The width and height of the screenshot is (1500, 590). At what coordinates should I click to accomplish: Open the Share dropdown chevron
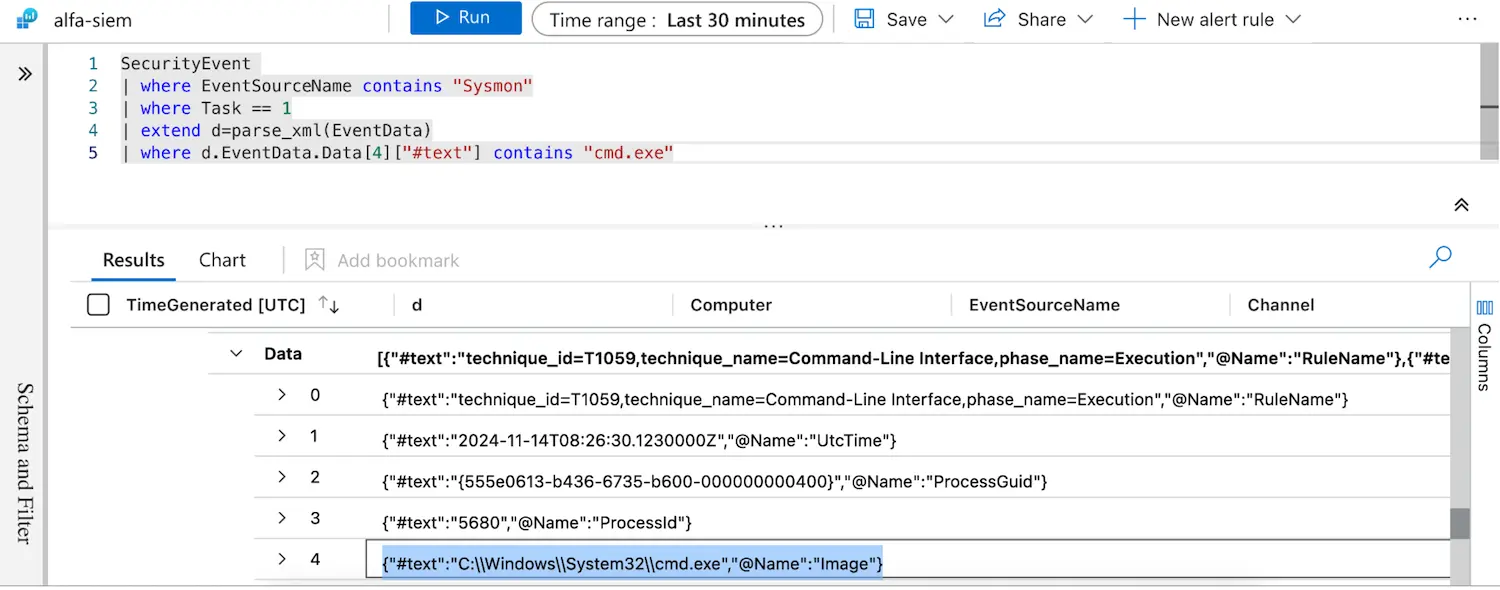coord(1085,19)
